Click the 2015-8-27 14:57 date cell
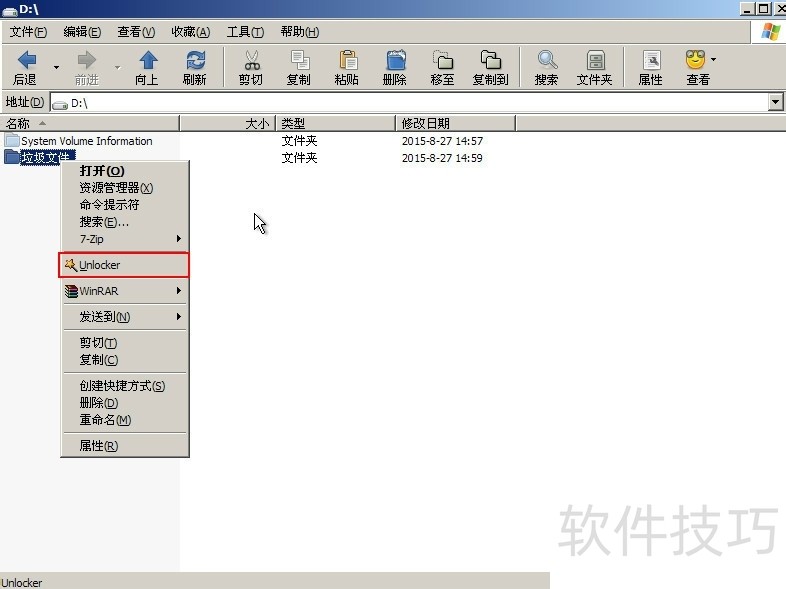The height and width of the screenshot is (589, 786). [x=442, y=141]
